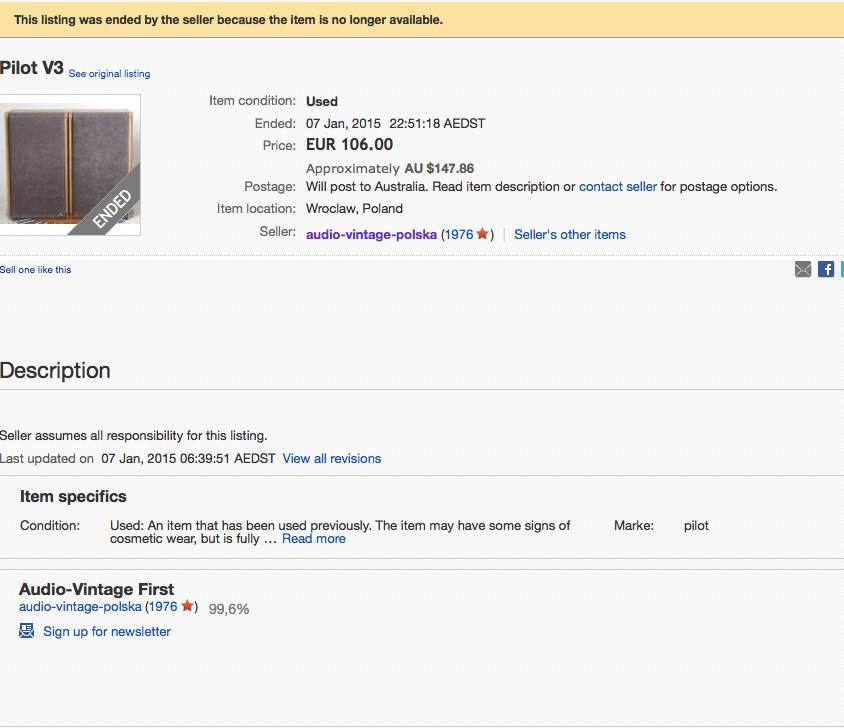Share listing on Facebook icon

[x=826, y=269]
